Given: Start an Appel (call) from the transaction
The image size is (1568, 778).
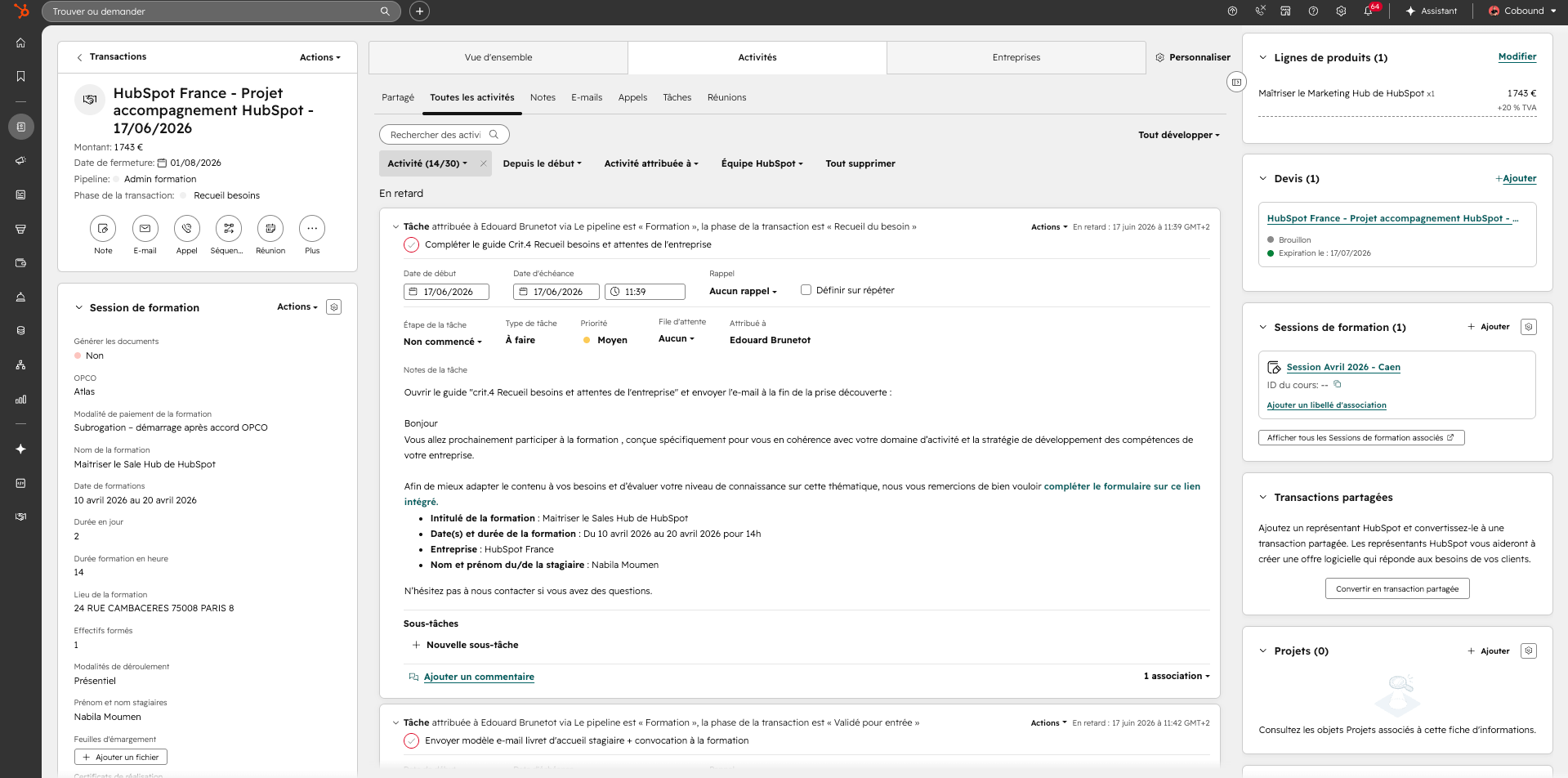Looking at the screenshot, I should (187, 229).
